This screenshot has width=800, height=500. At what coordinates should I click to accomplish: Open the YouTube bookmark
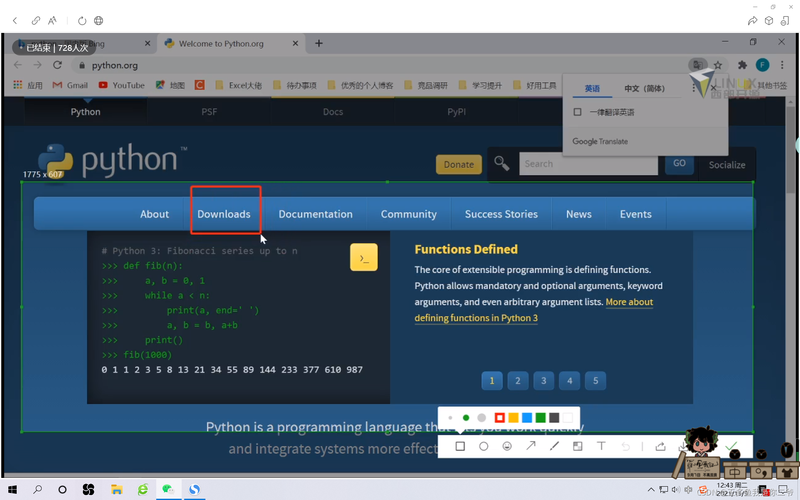pos(121,85)
